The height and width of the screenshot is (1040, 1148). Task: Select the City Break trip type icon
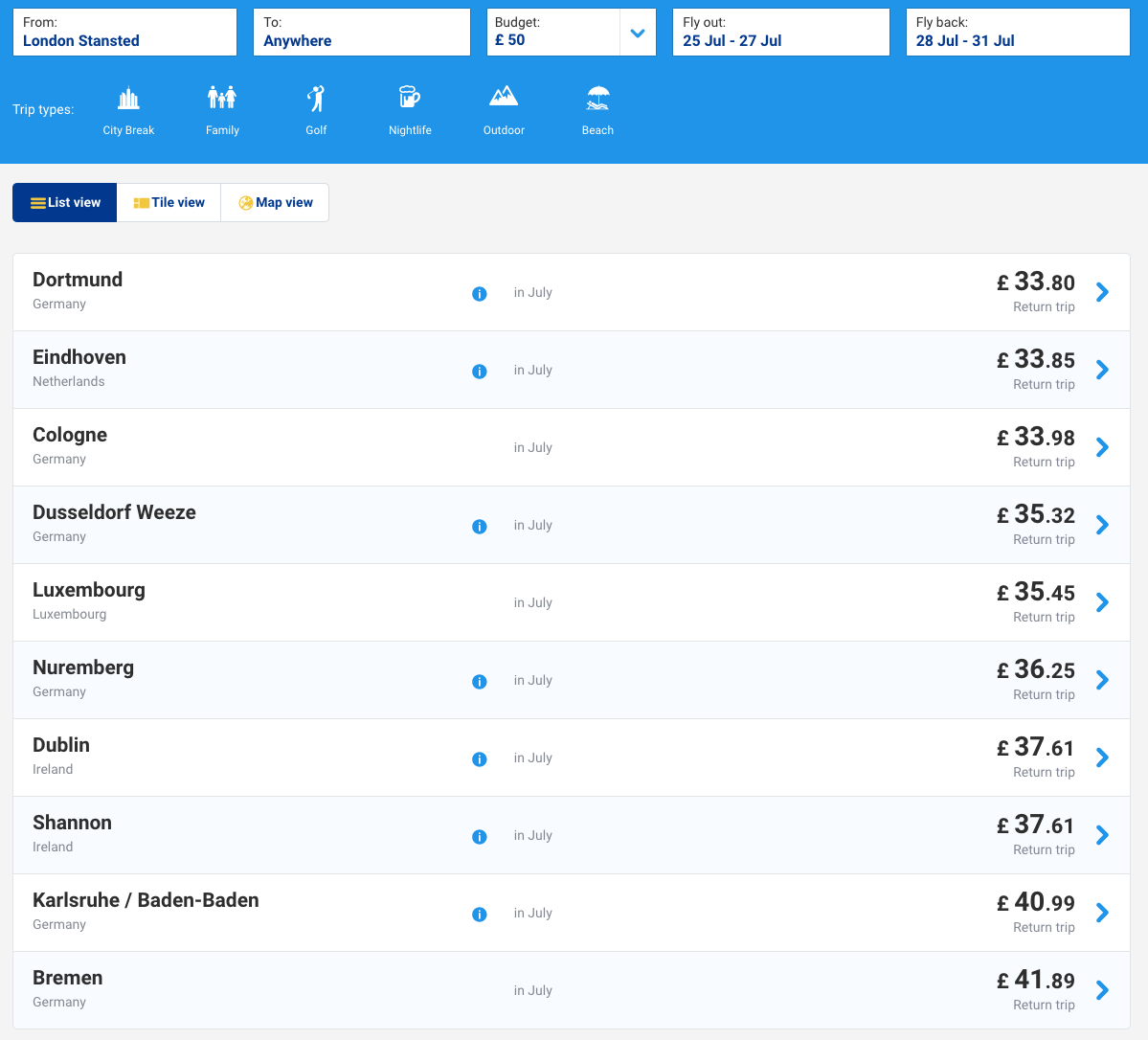pyautogui.click(x=128, y=99)
